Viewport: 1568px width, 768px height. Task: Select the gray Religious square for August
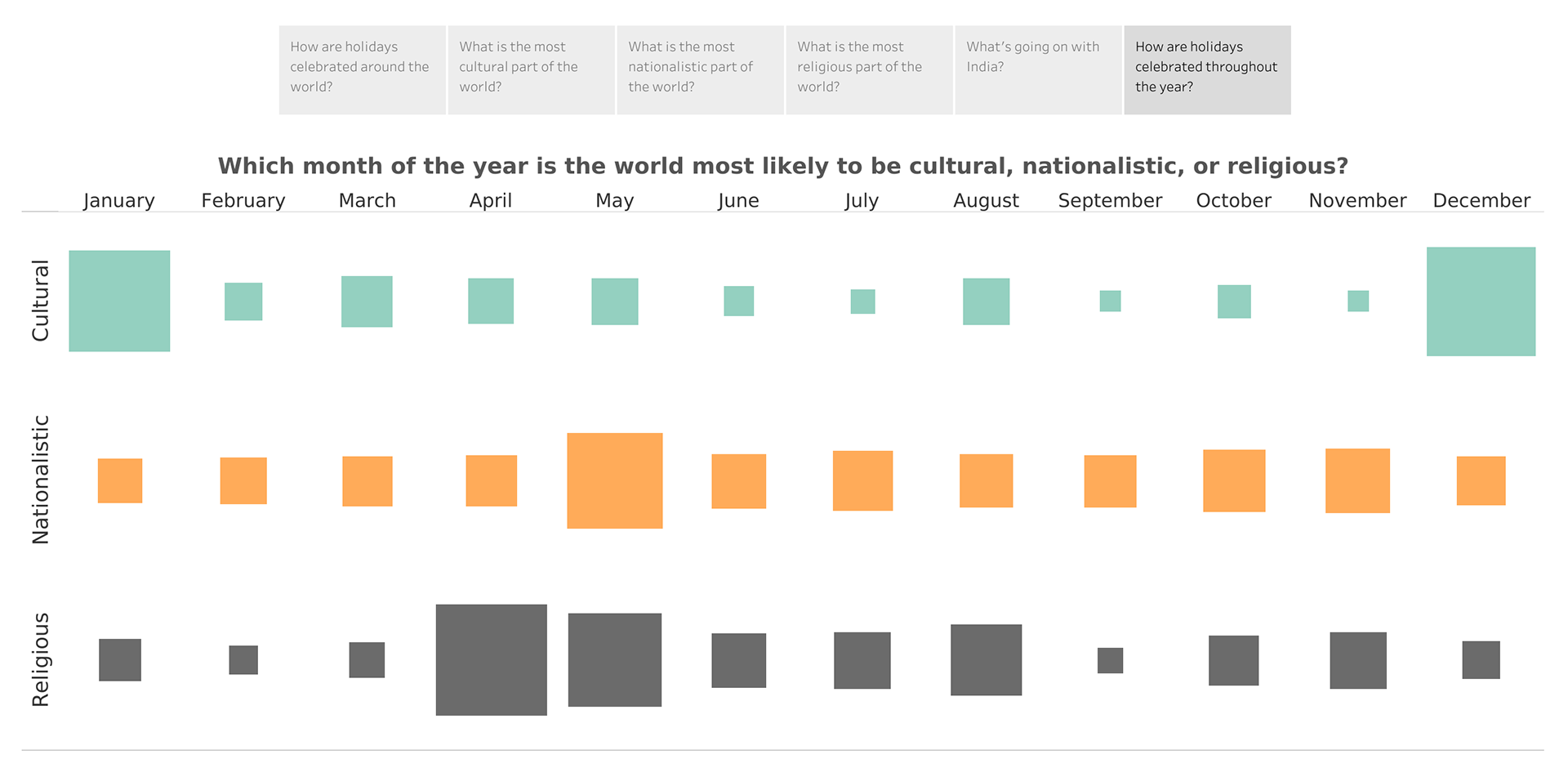(986, 660)
